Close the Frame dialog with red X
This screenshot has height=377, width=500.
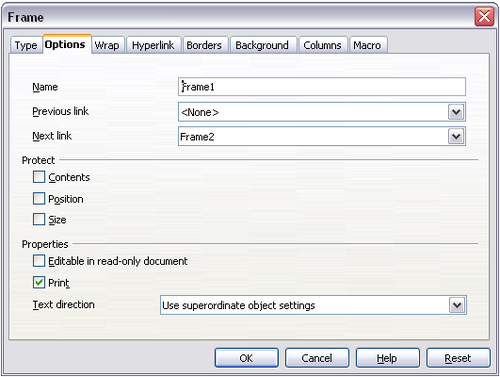pos(484,17)
